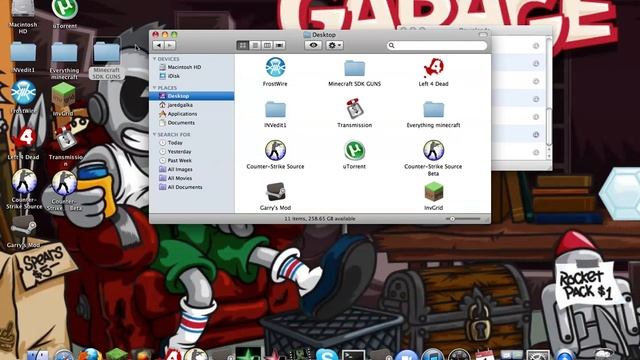Screen dimensions: 640x360
Task: Open the Action gear dropdown menu
Action: (x=334, y=45)
